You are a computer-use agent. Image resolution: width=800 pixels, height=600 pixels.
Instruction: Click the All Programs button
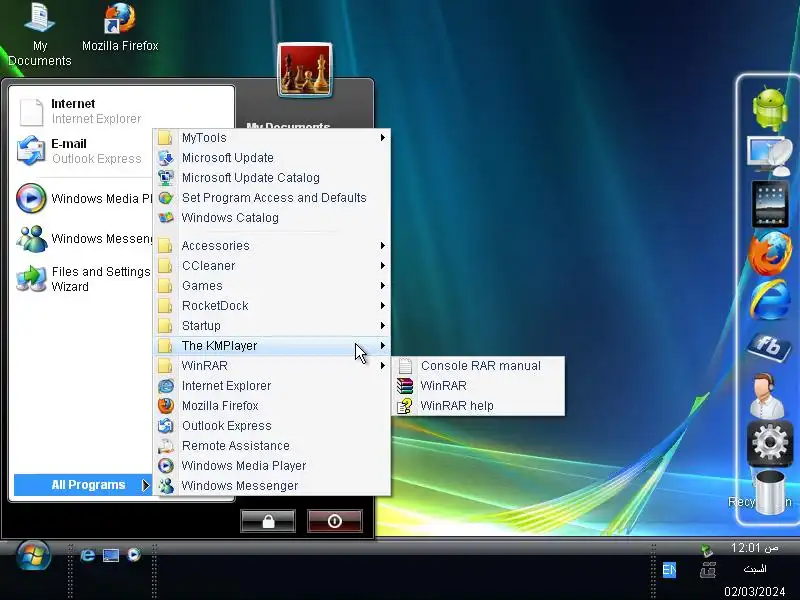(x=83, y=485)
